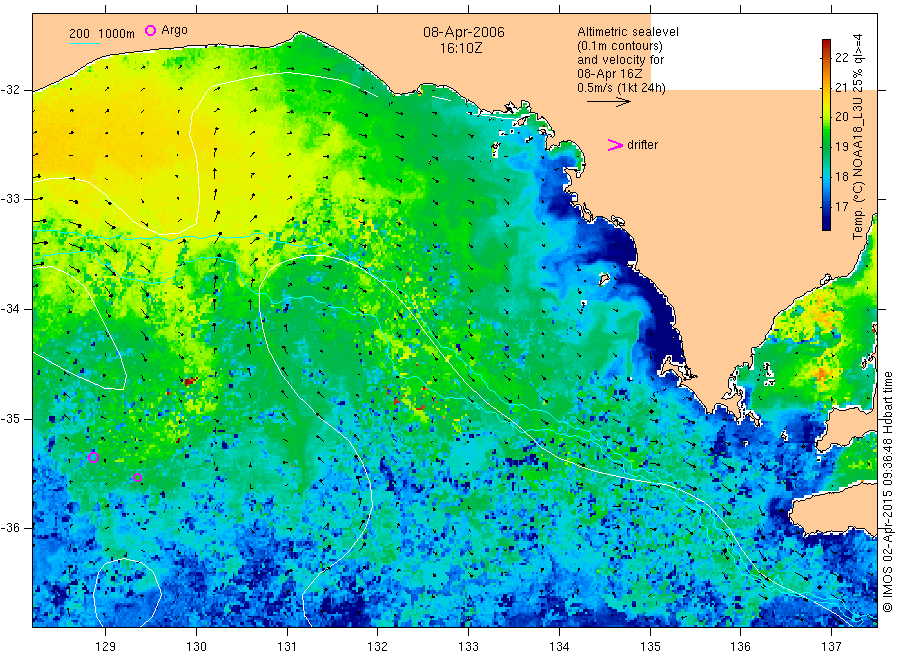Screen dimensions: 900x660
Task: Click the date label 08-Apr-2006
Action: [464, 32]
